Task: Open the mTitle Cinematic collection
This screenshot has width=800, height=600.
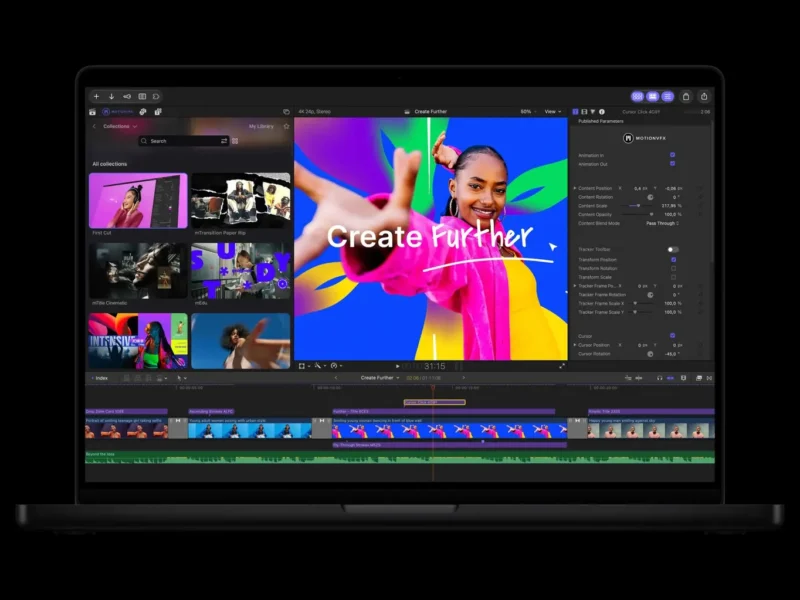Action: tap(138, 271)
